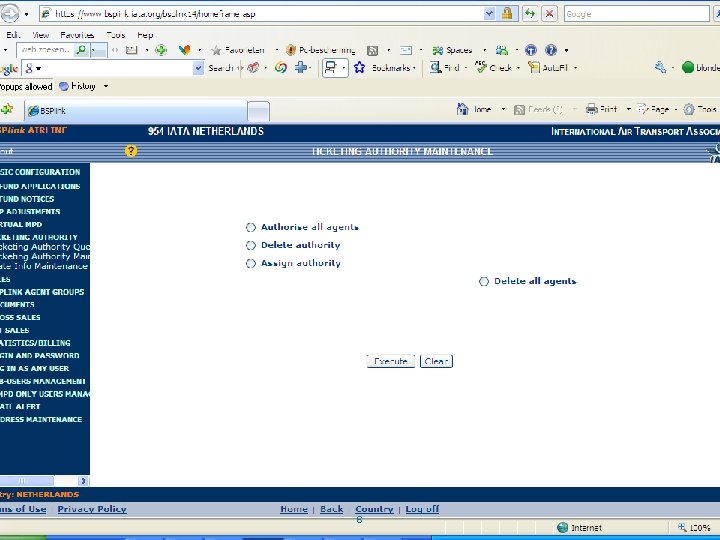Open the History dropdown arrow
720x540 pixels.
pos(106,86)
